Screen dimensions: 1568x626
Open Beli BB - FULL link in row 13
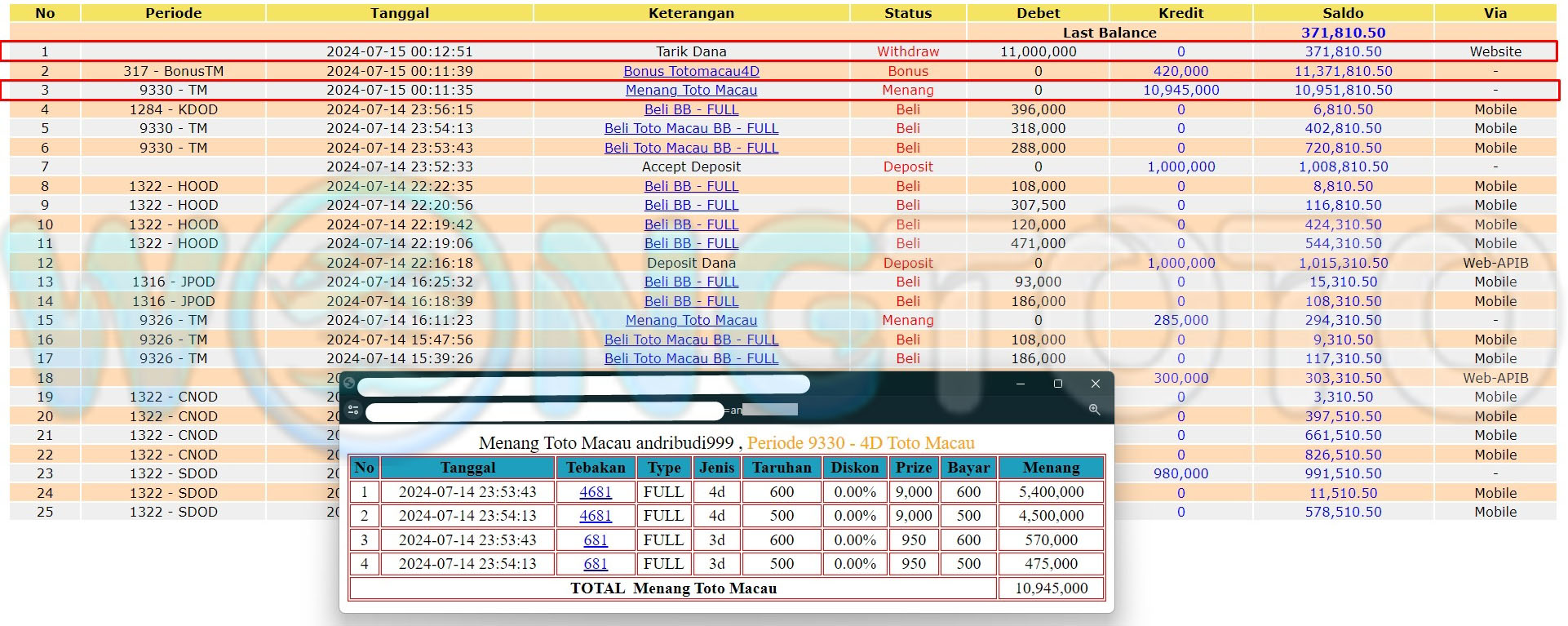click(691, 282)
